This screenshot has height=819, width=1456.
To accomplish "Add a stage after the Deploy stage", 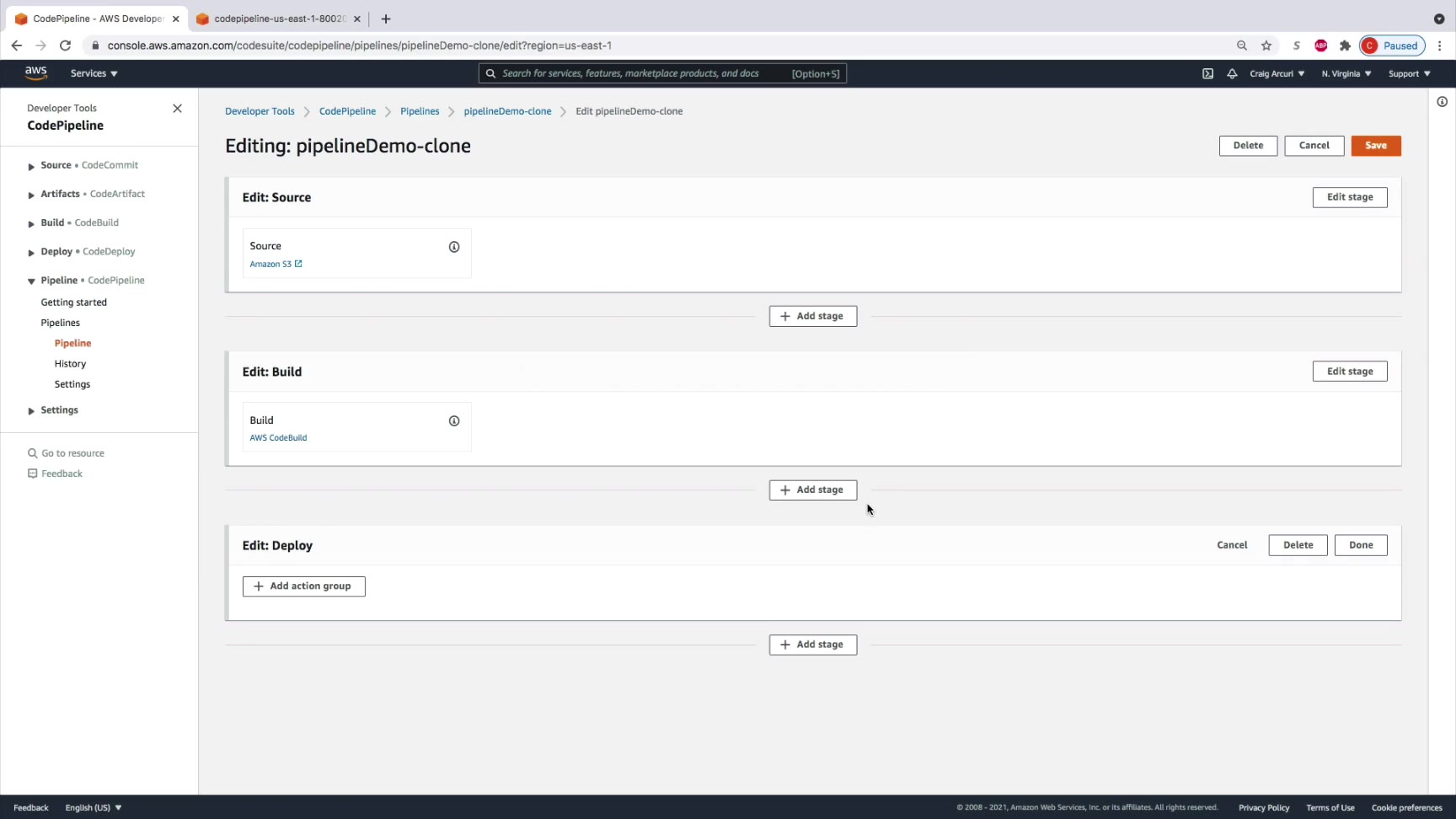I will (x=813, y=645).
